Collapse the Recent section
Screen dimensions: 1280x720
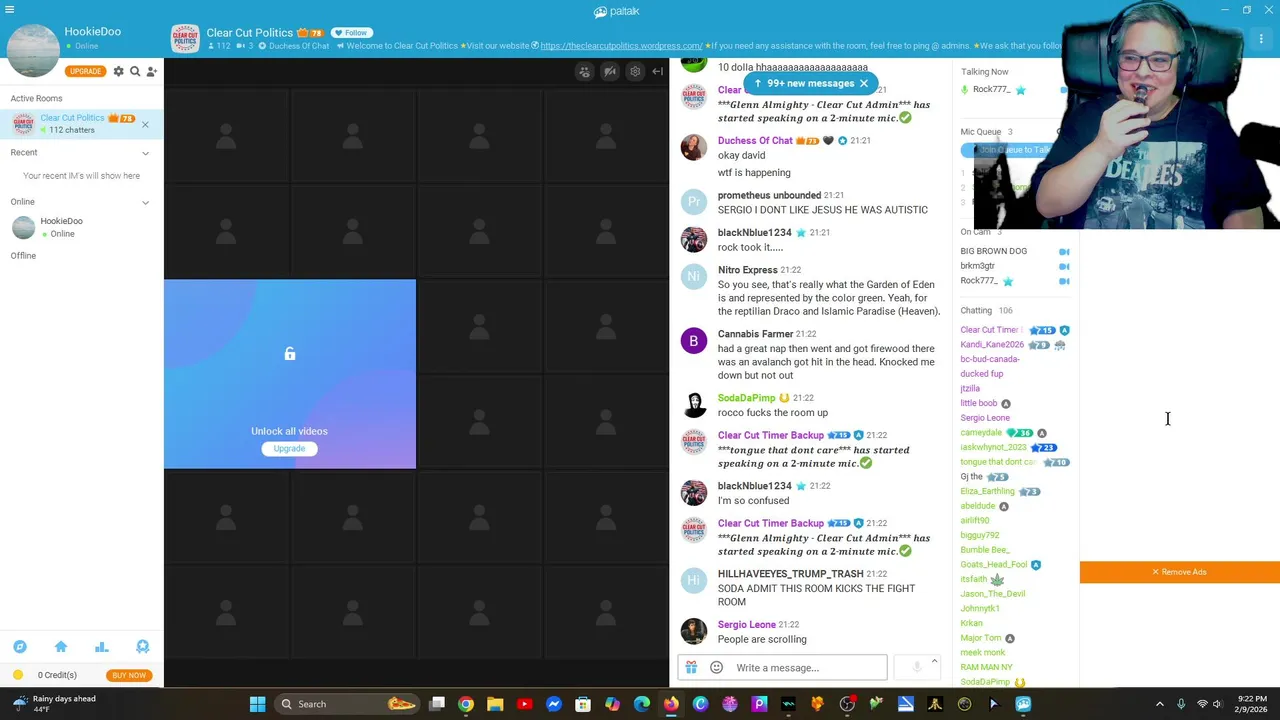(x=145, y=153)
